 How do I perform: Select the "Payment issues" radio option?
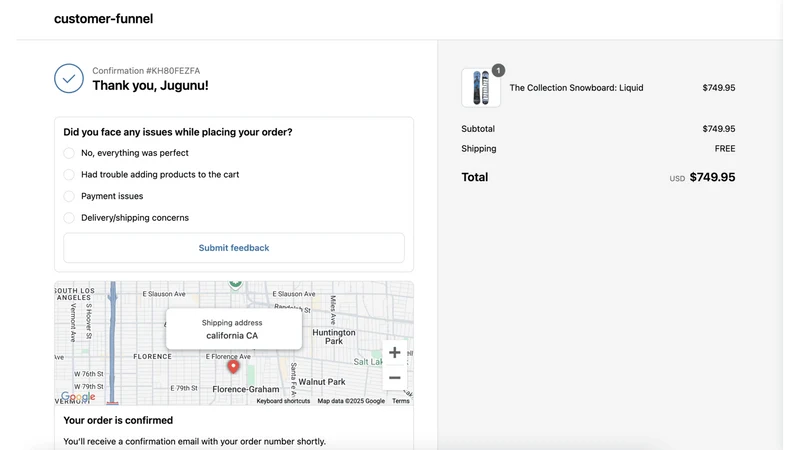69,196
